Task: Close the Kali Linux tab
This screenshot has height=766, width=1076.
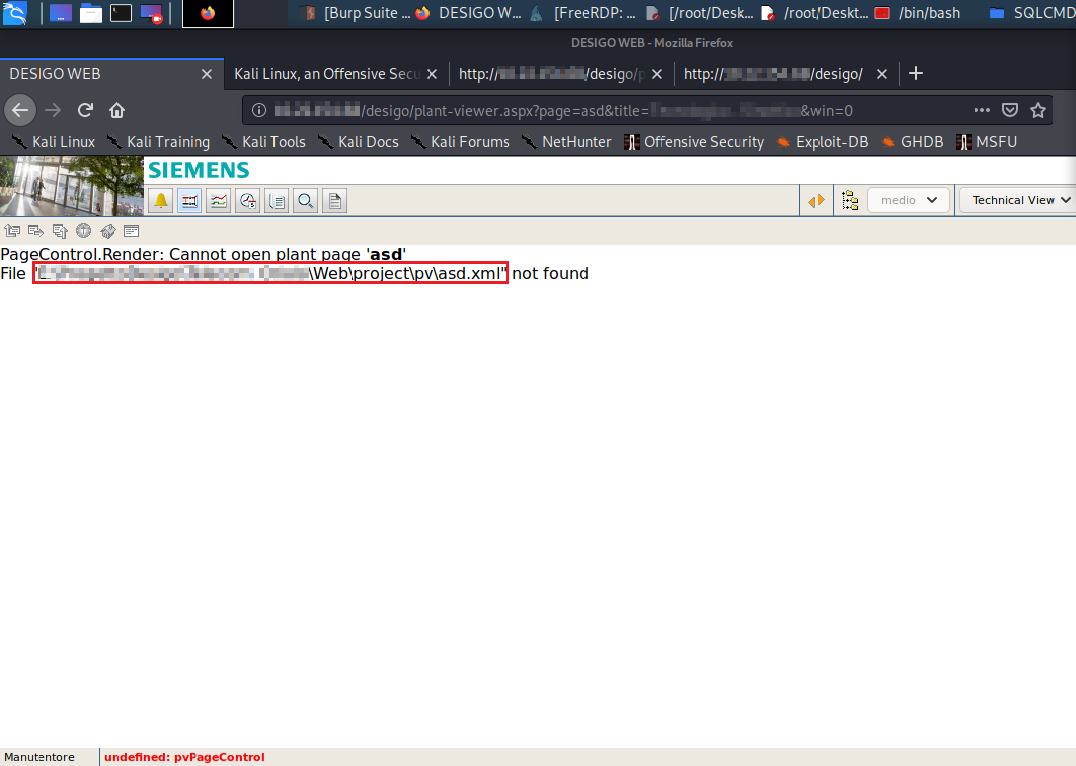Action: [432, 74]
